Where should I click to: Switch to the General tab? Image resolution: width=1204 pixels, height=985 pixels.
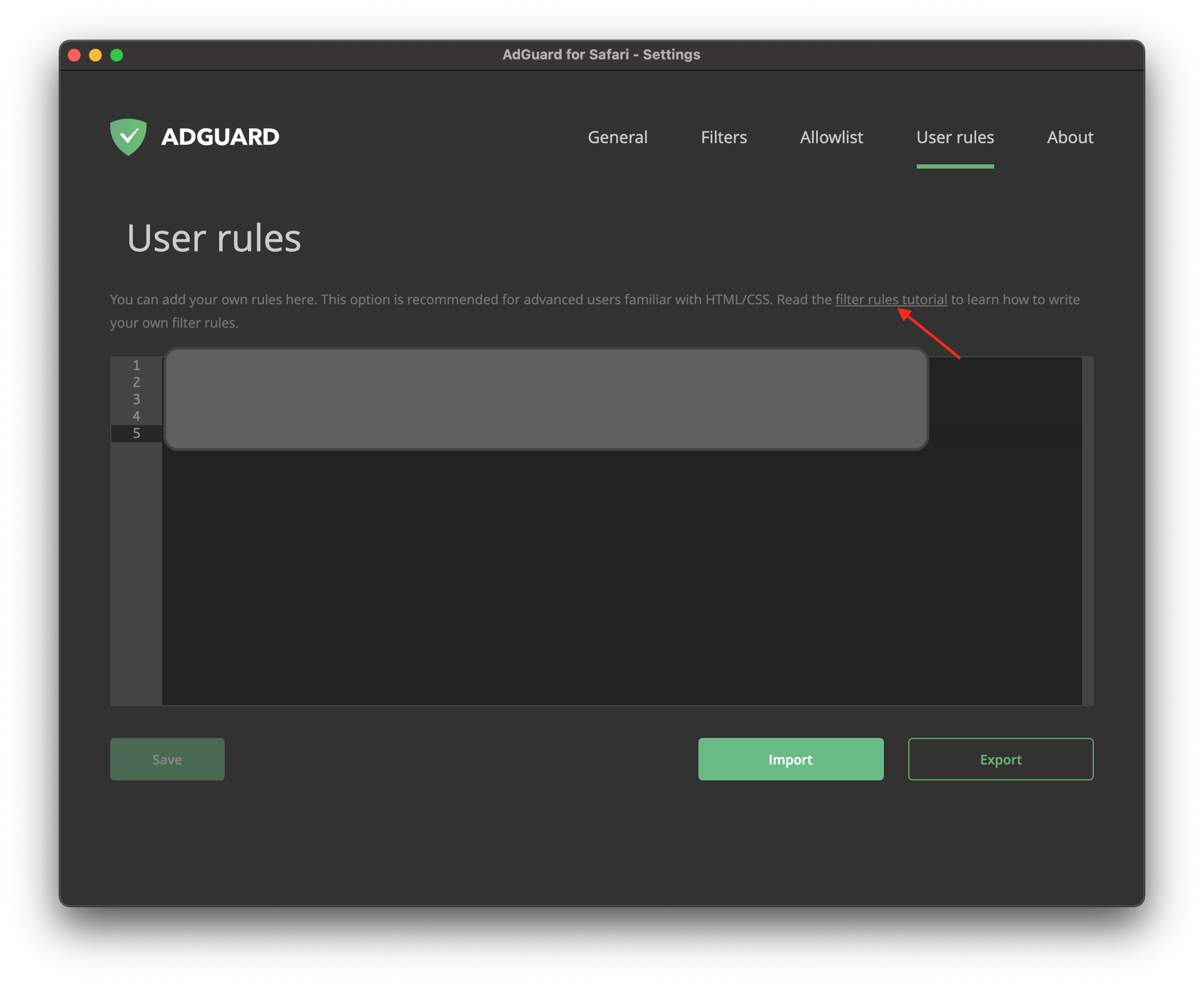617,137
